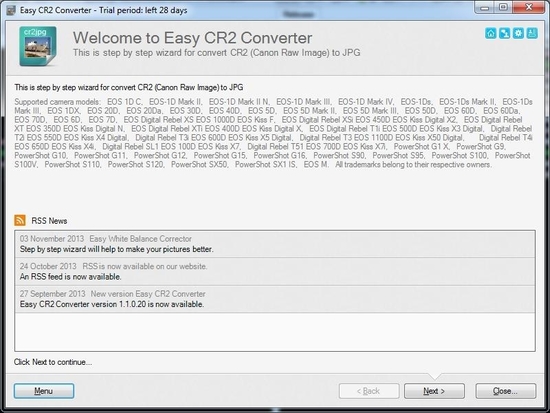
Task: Open the Menu button
Action: coord(44,391)
